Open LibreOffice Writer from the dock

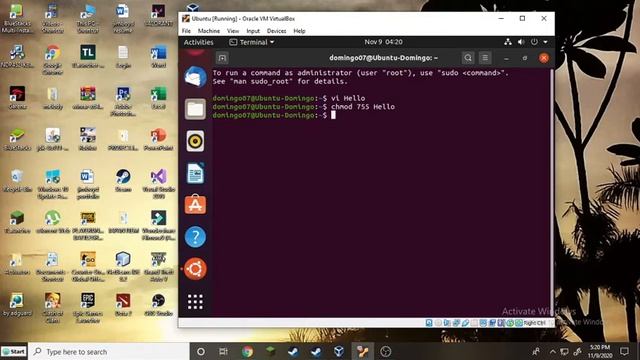coord(195,173)
